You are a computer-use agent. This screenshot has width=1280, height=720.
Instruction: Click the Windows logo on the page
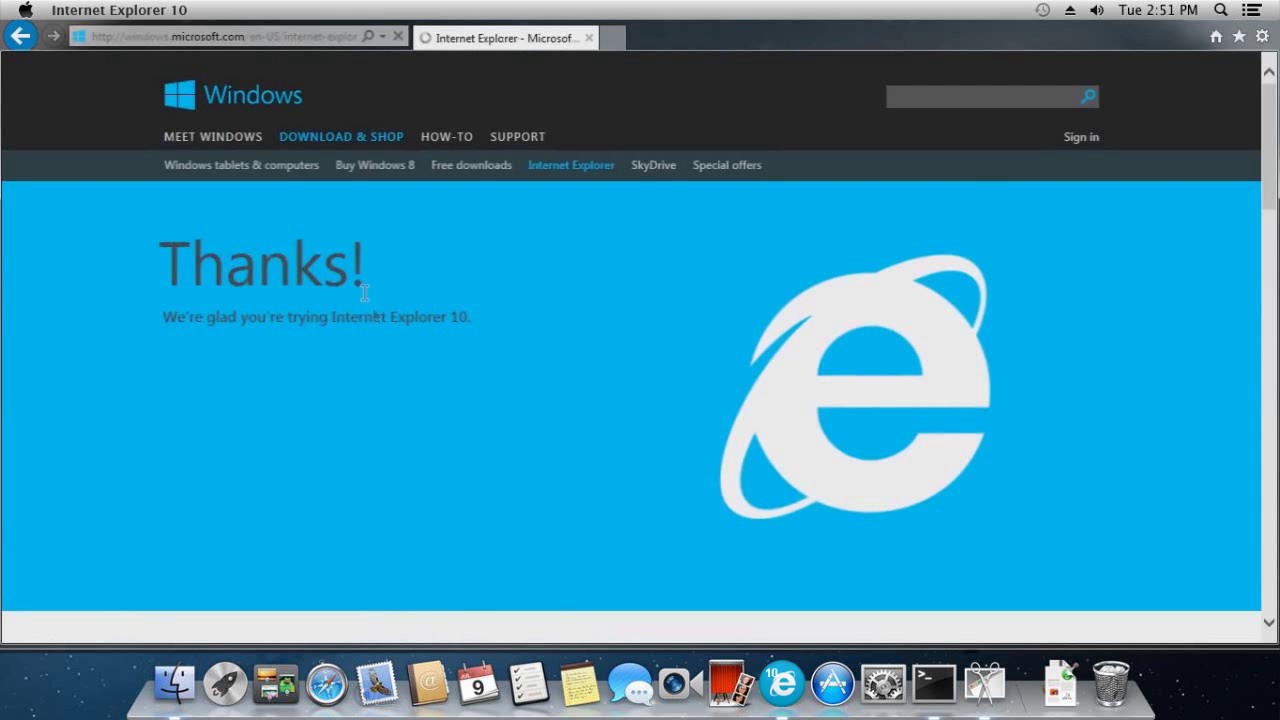pyautogui.click(x=233, y=95)
